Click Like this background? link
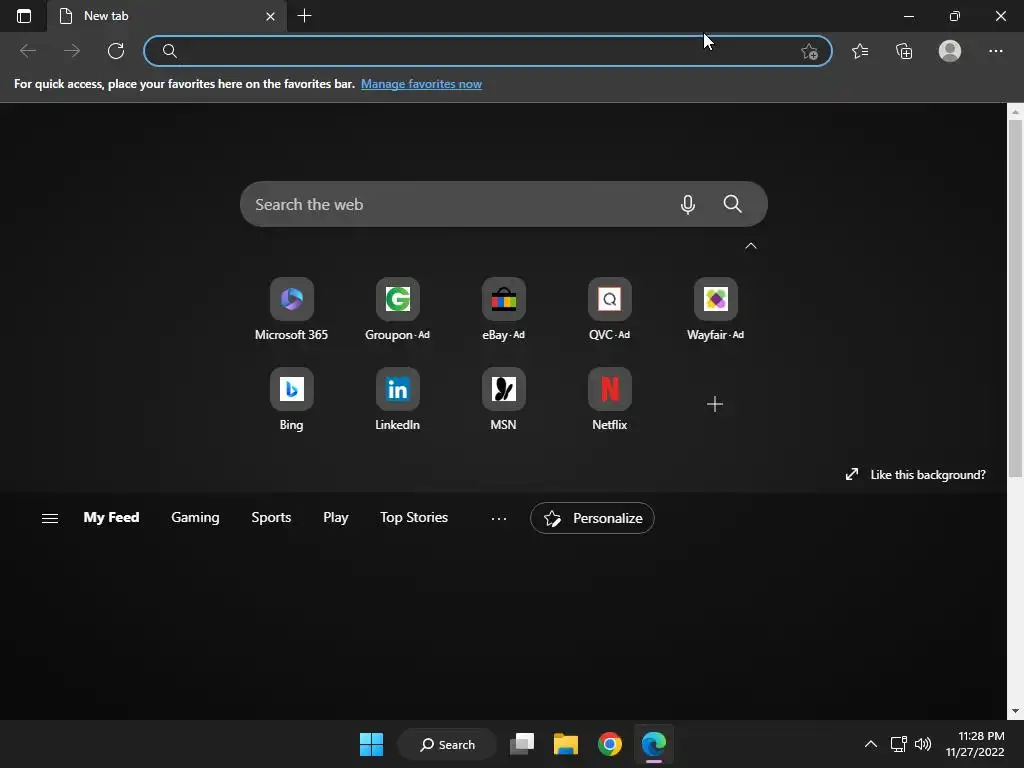The image size is (1024, 768). tap(916, 475)
